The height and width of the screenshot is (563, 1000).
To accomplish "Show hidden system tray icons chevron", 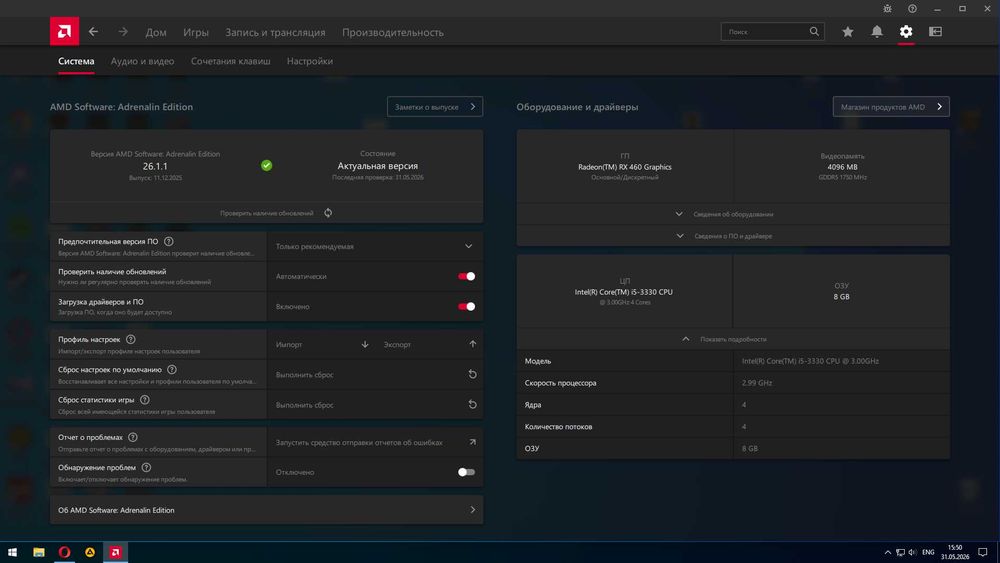I will pyautogui.click(x=888, y=552).
